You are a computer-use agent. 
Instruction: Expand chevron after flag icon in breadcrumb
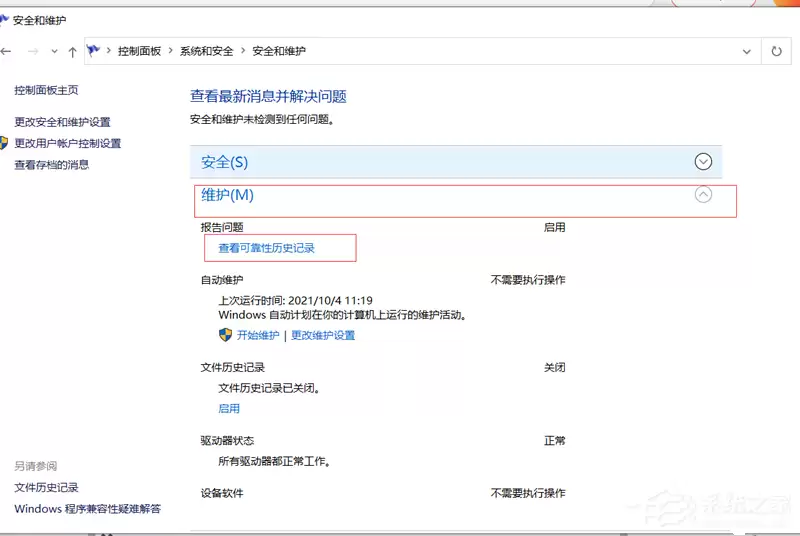109,50
